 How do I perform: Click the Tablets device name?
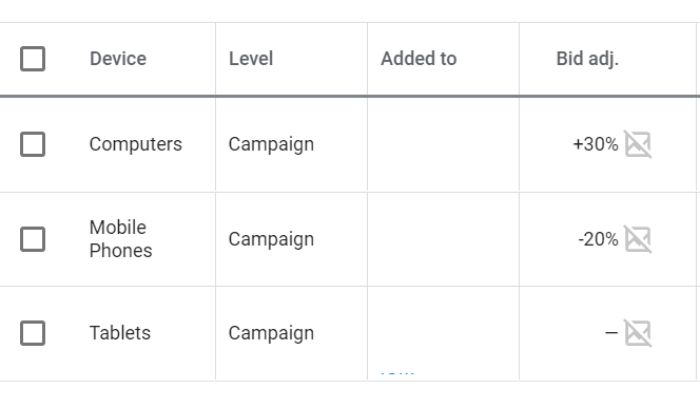point(120,333)
